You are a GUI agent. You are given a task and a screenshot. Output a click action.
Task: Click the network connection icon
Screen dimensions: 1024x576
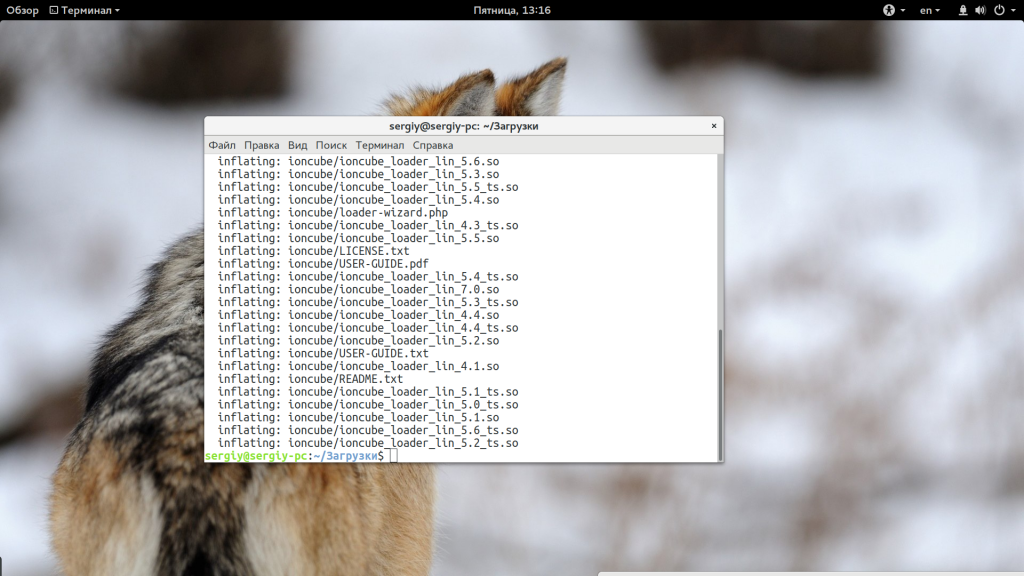click(963, 10)
